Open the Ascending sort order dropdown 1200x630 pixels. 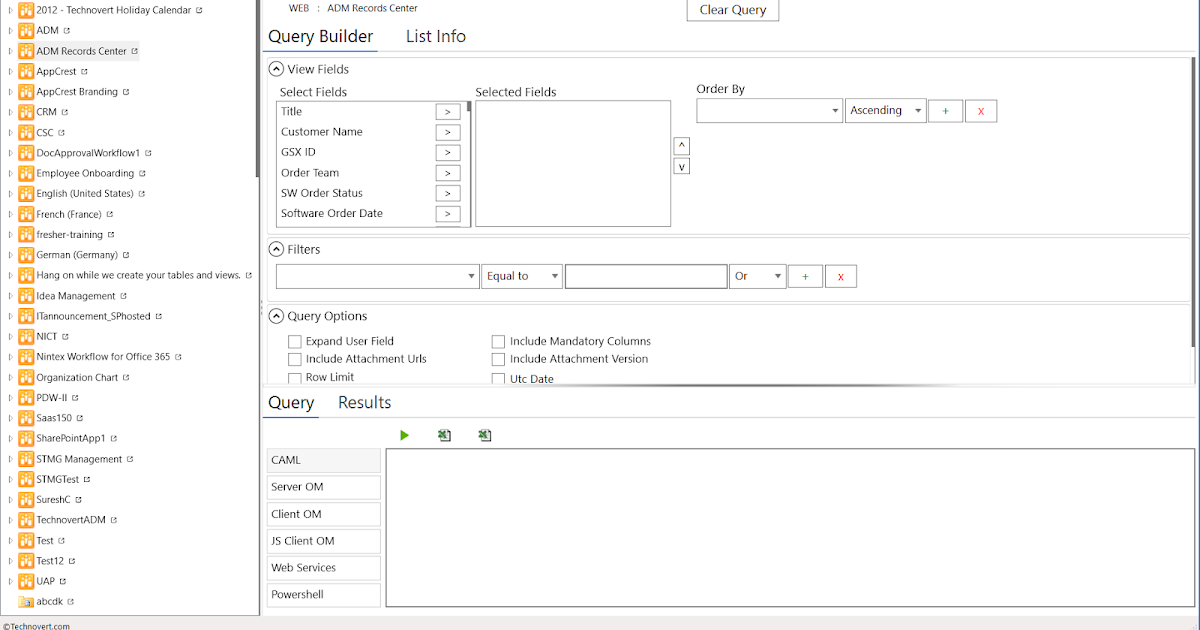pos(885,110)
